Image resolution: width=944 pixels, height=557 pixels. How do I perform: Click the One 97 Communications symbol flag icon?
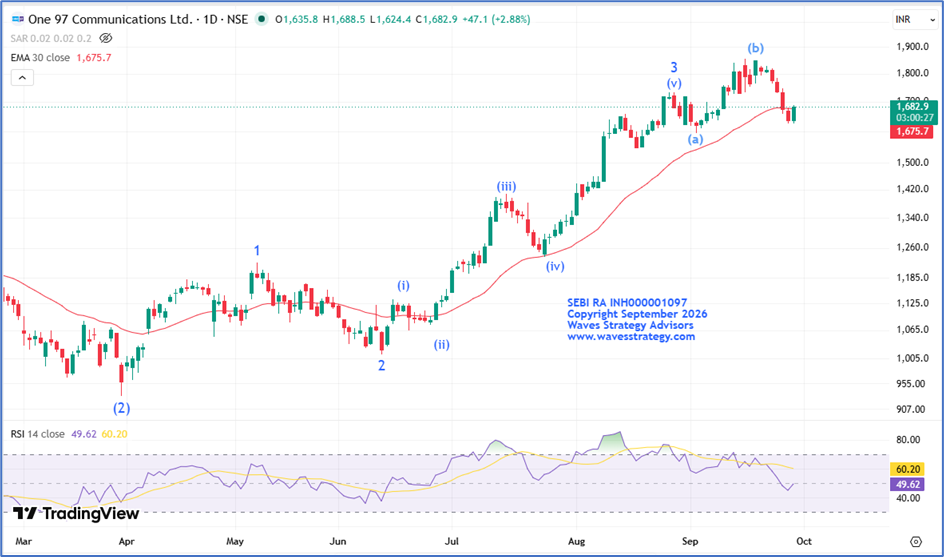(x=18, y=19)
